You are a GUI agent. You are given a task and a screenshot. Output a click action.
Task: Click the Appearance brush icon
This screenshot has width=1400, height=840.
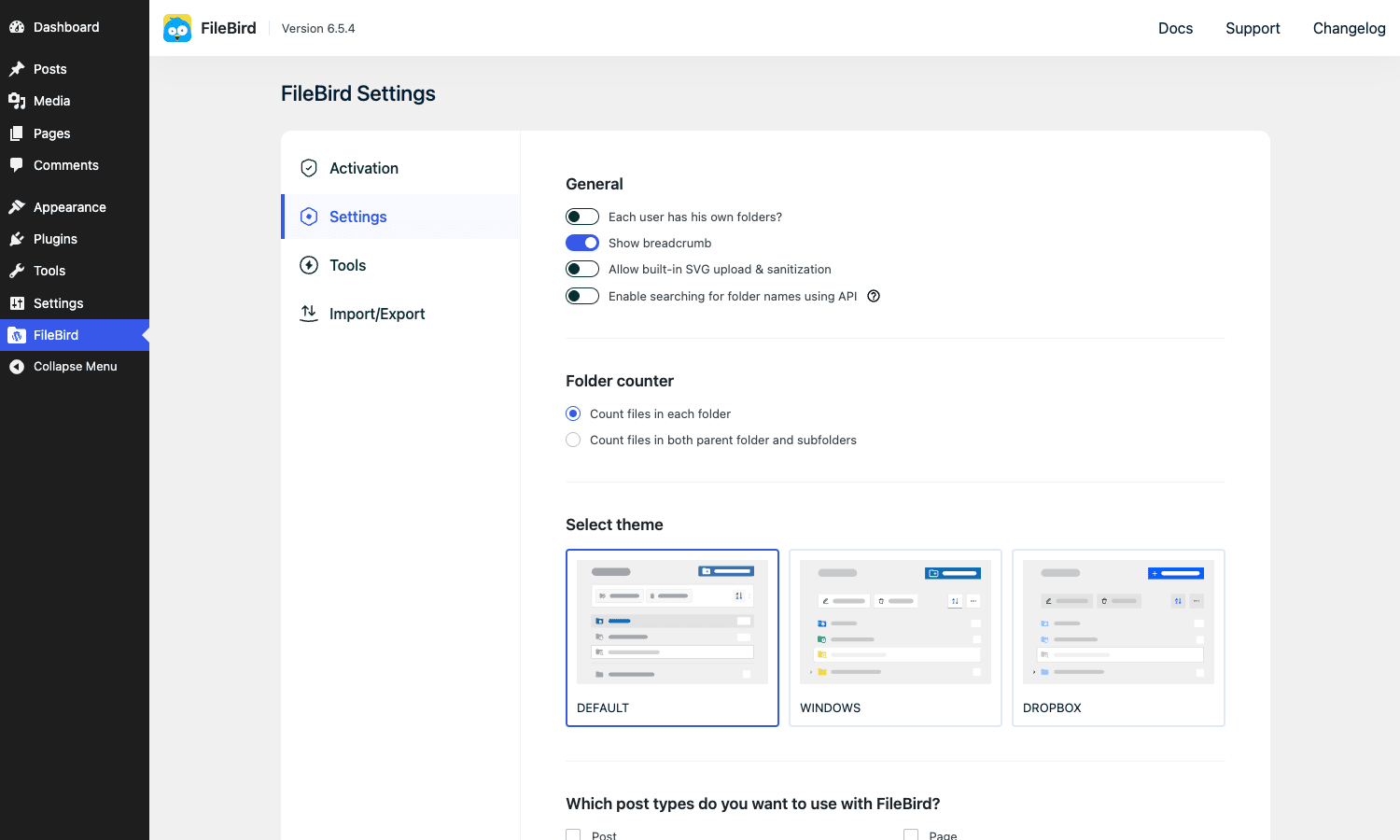point(17,207)
